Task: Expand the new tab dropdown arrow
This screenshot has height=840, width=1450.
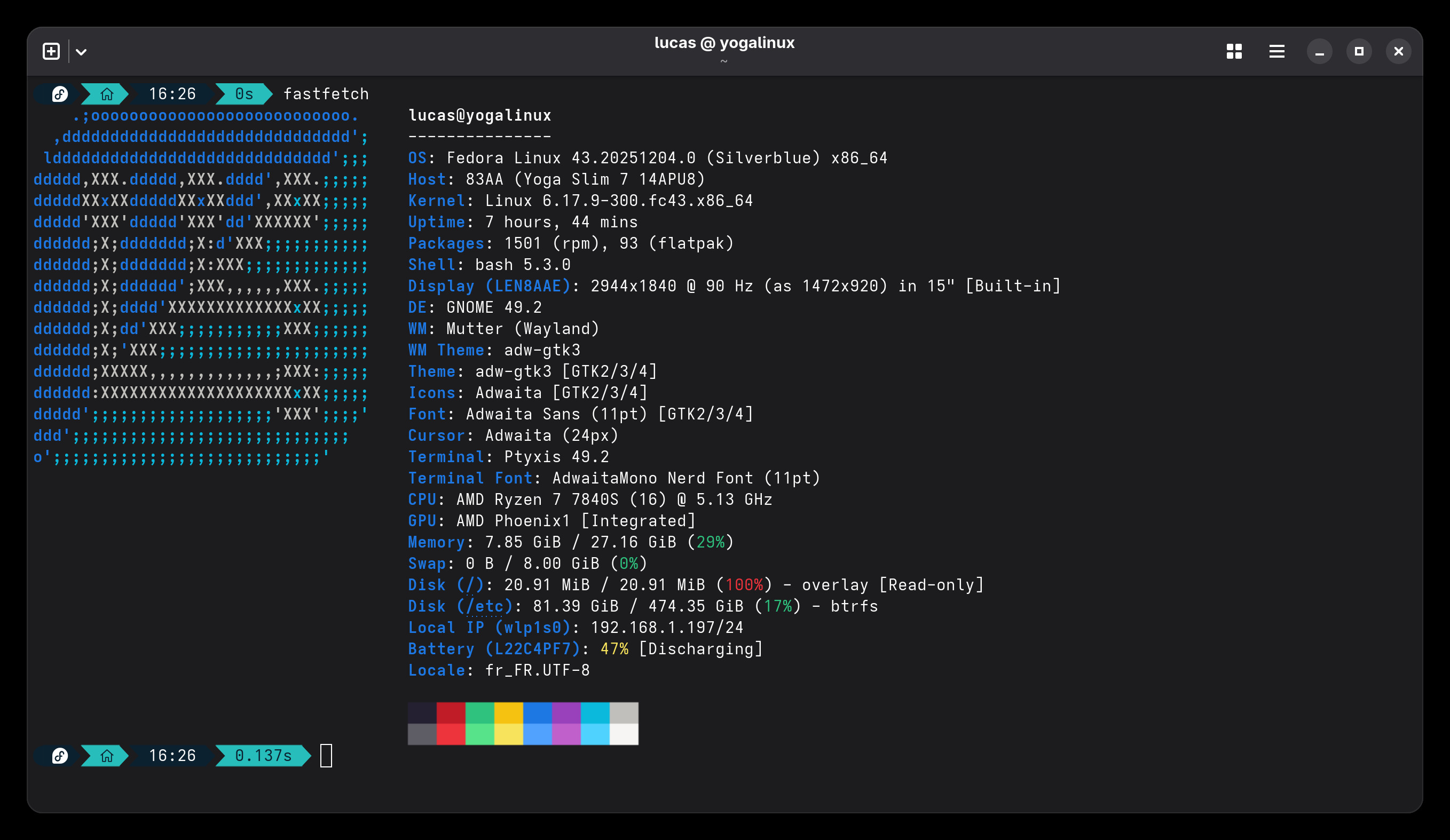Action: [81, 52]
